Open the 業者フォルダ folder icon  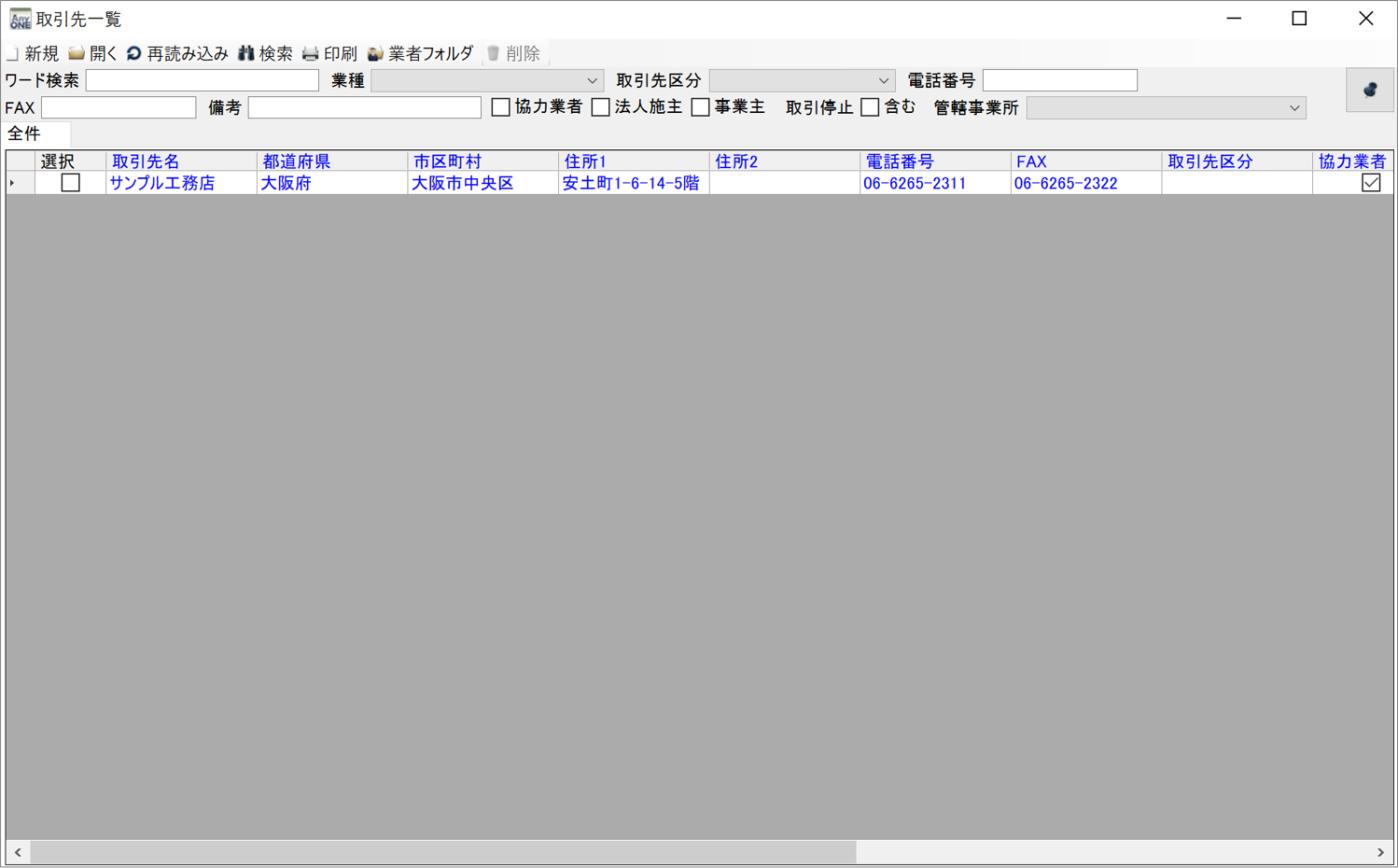point(375,54)
